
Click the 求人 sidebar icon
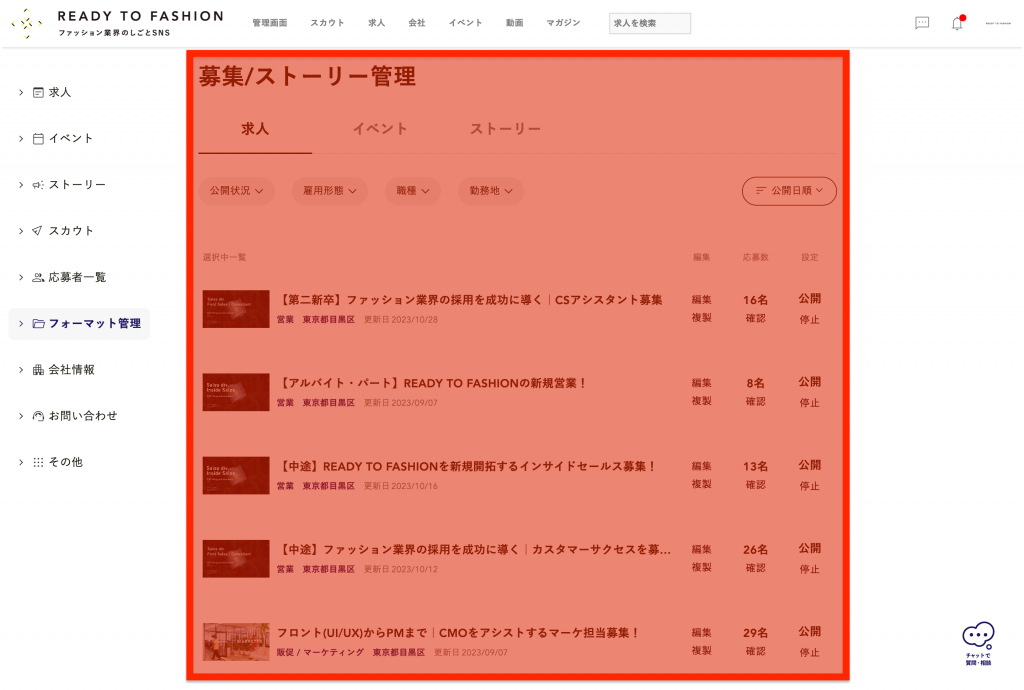38,92
